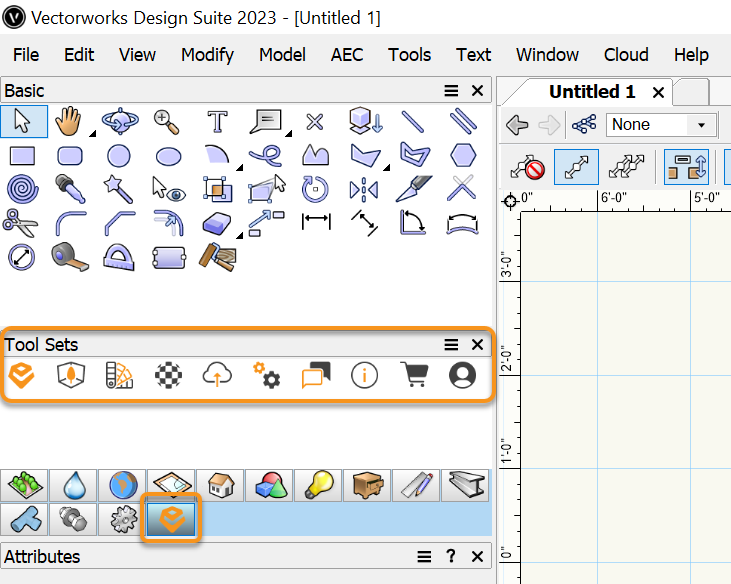
Task: Open the Tools menu
Action: (409, 55)
